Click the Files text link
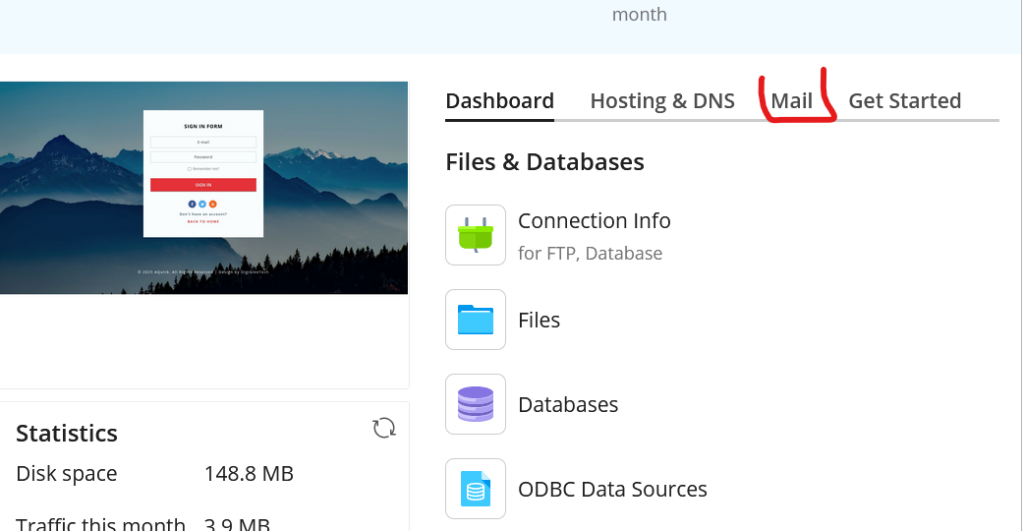Screen dimensions: 1024x531 539,320
